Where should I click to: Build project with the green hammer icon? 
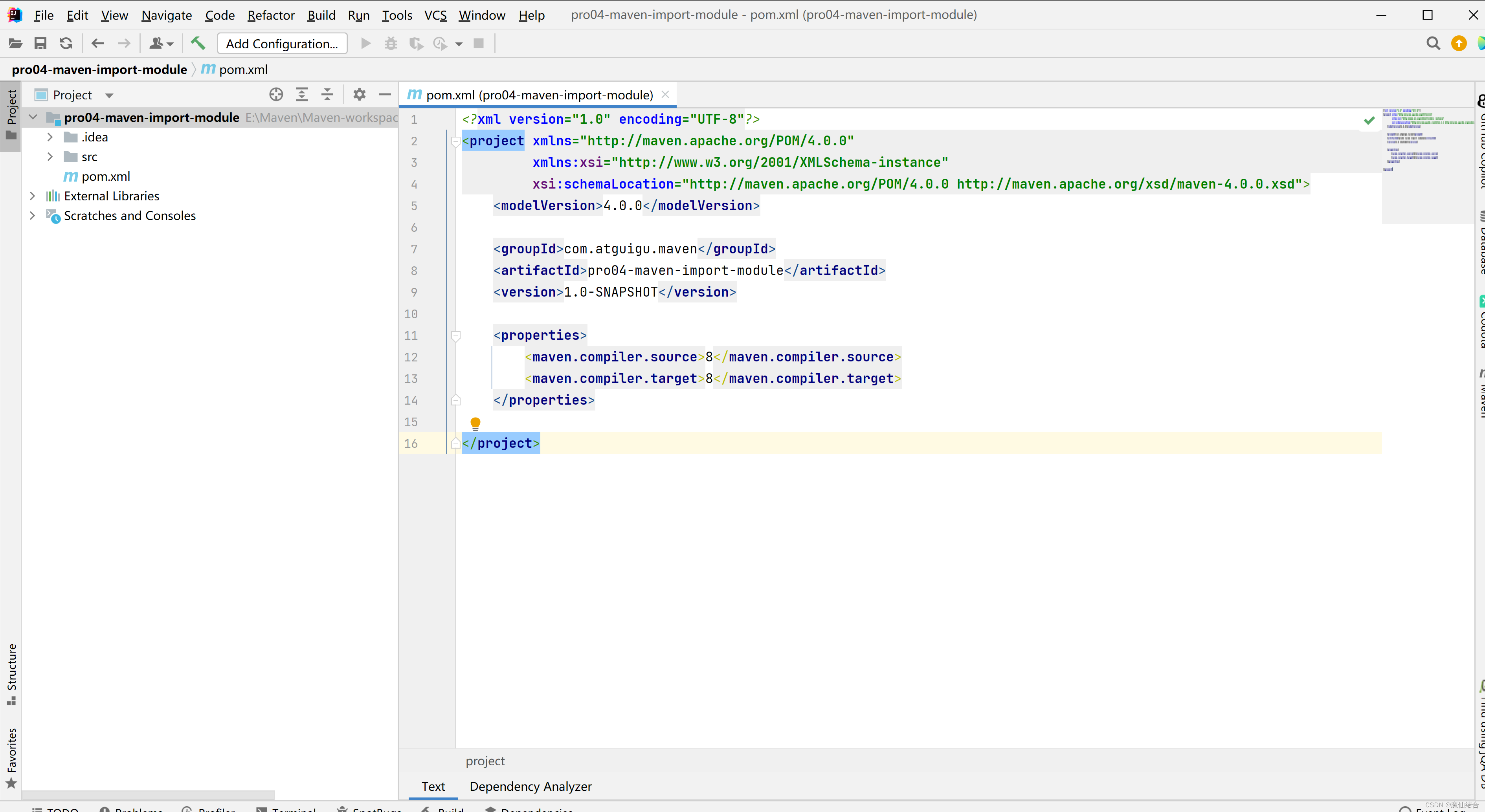click(198, 44)
